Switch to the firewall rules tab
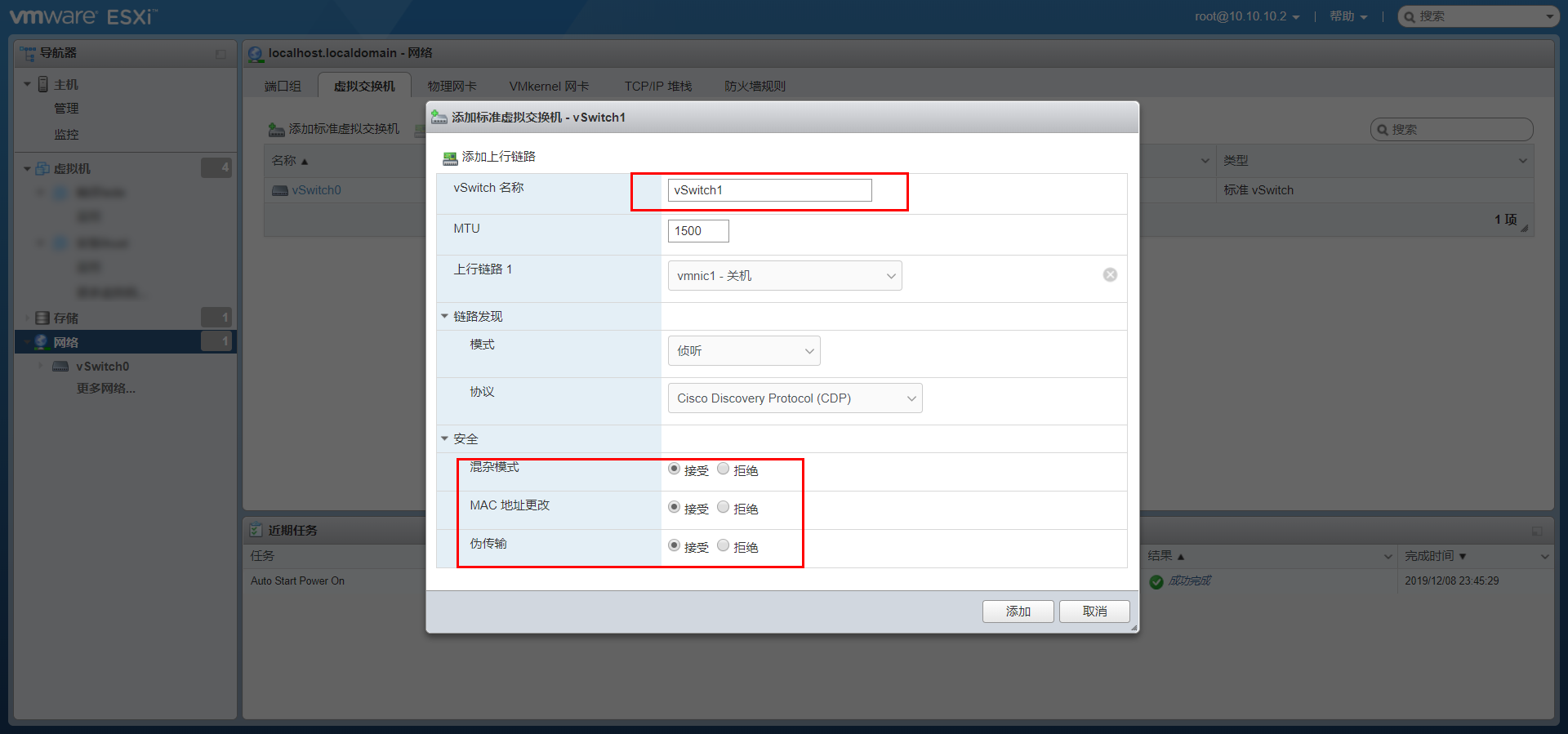 755,86
